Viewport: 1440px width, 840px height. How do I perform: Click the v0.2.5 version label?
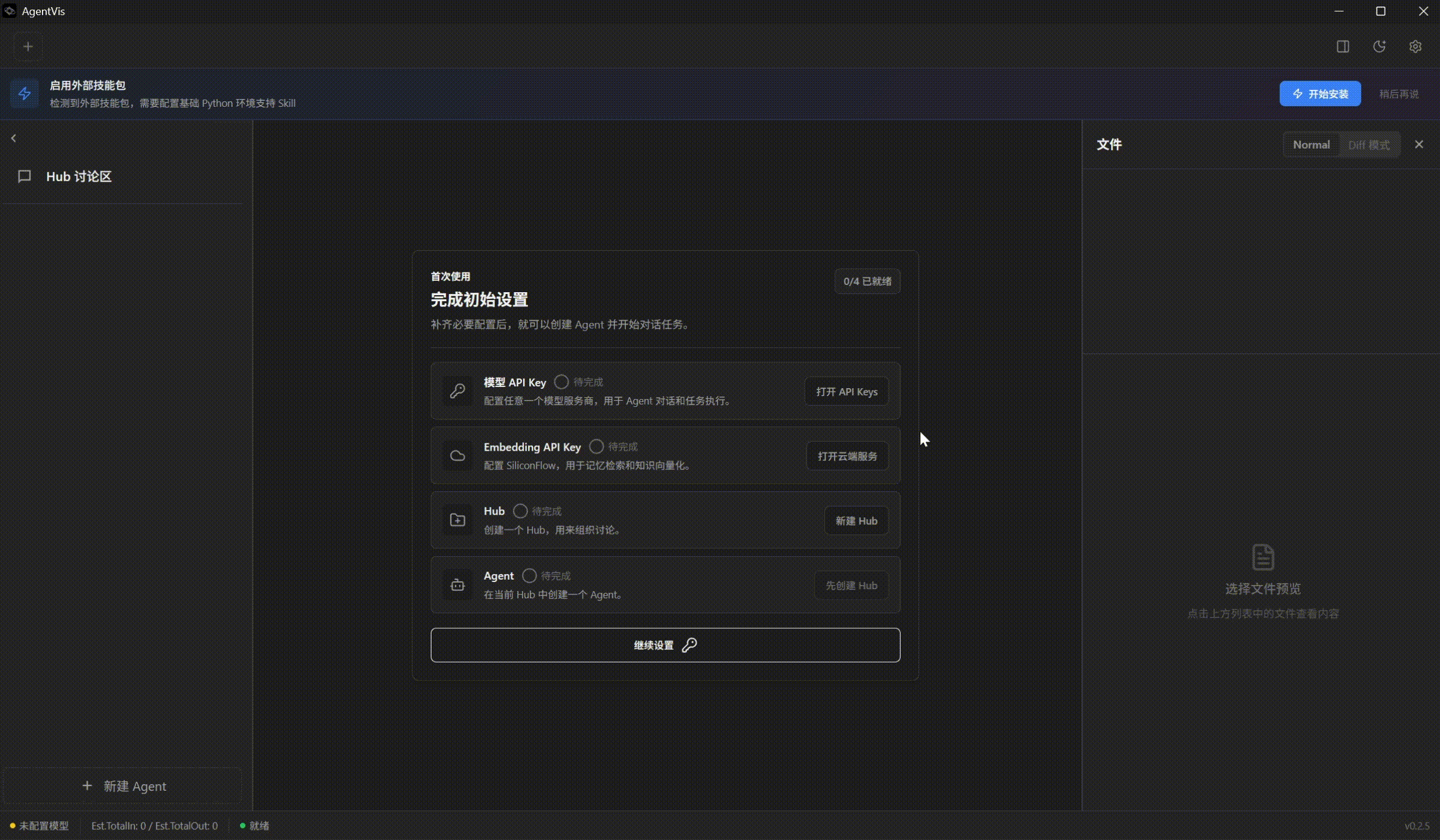click(x=1417, y=826)
